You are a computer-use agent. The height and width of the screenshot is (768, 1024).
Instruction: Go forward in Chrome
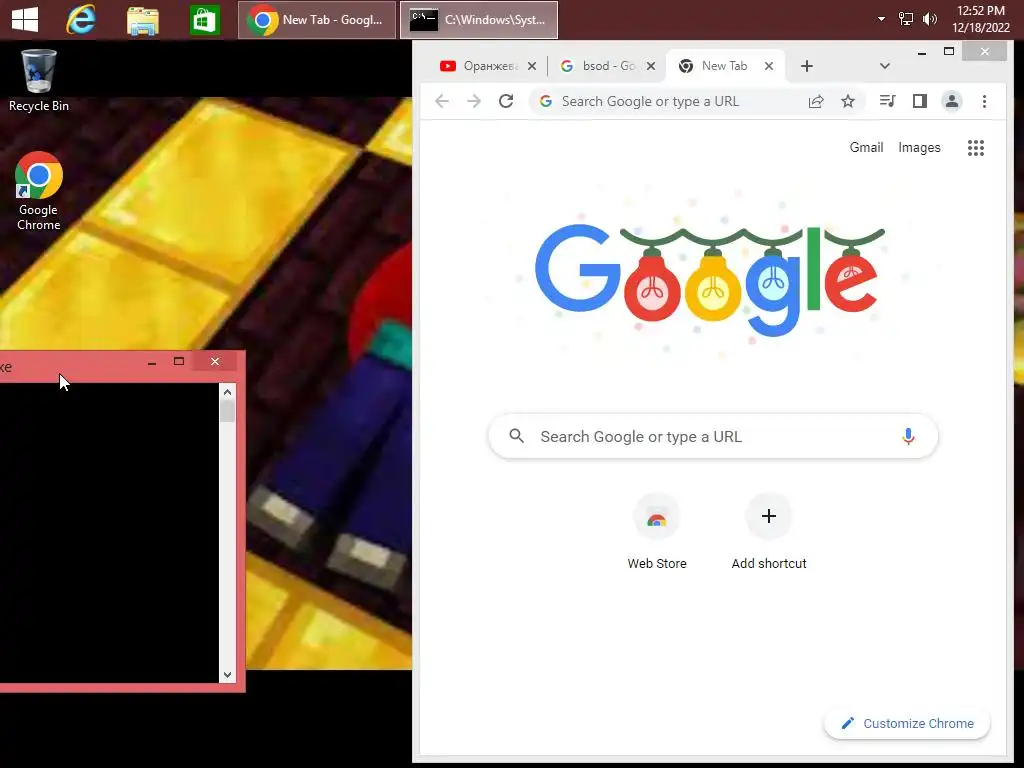[474, 101]
